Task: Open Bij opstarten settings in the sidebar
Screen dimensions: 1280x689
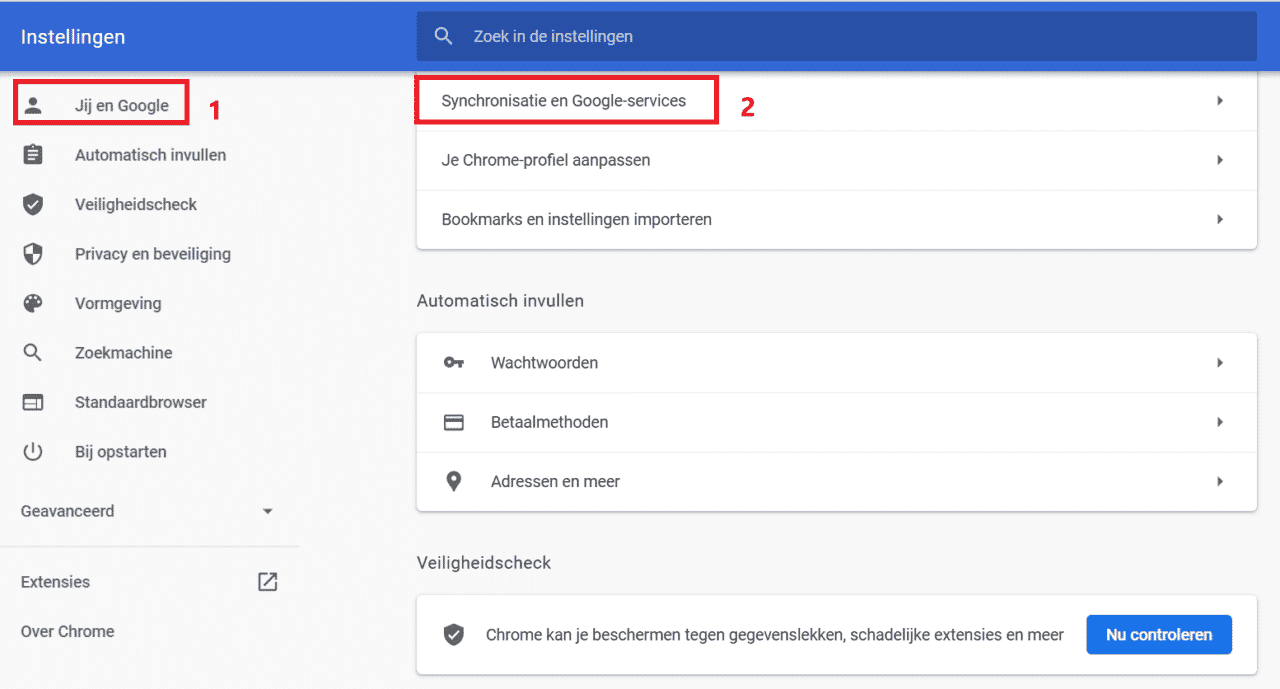Action: [x=121, y=452]
